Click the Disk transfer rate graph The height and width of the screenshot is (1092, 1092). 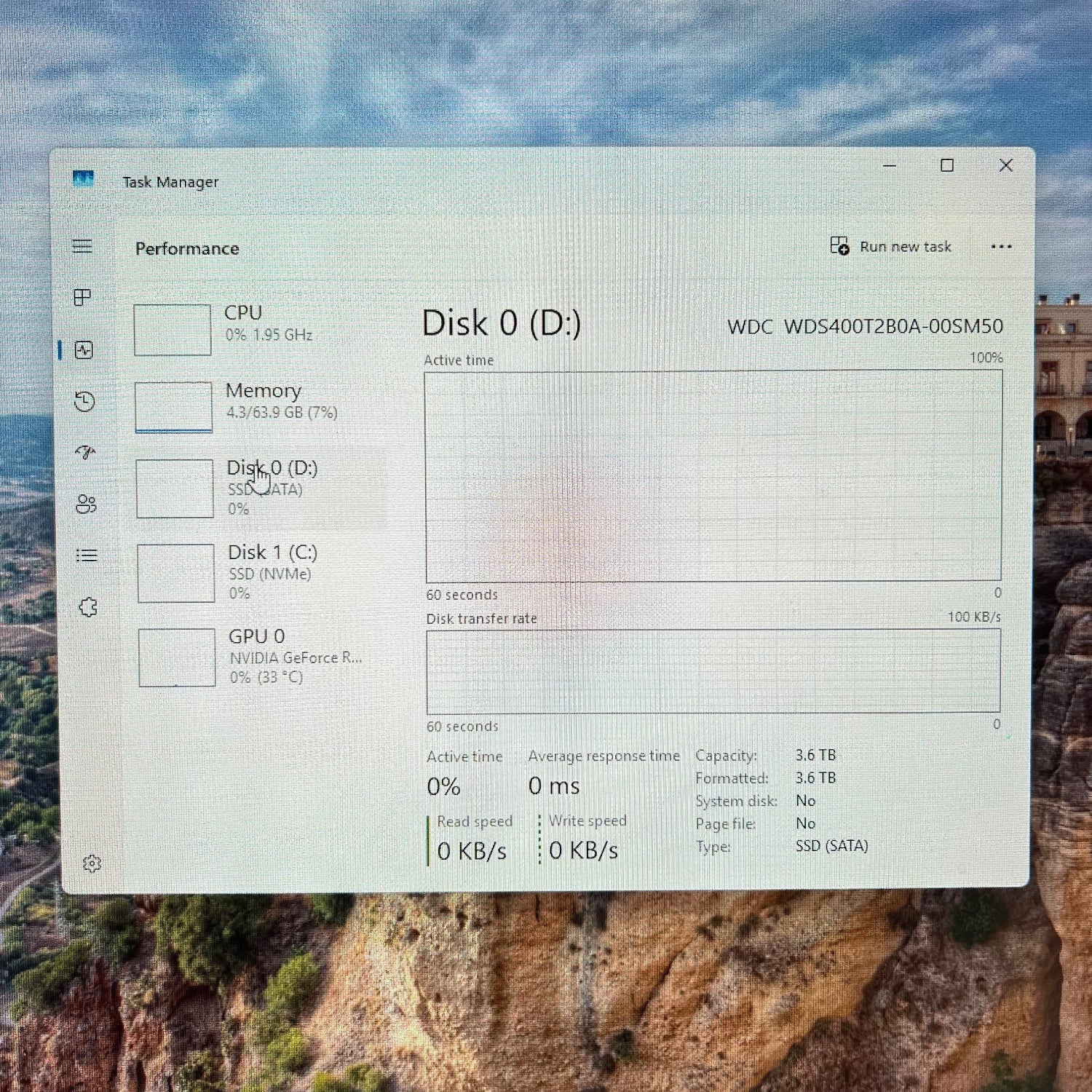713,670
